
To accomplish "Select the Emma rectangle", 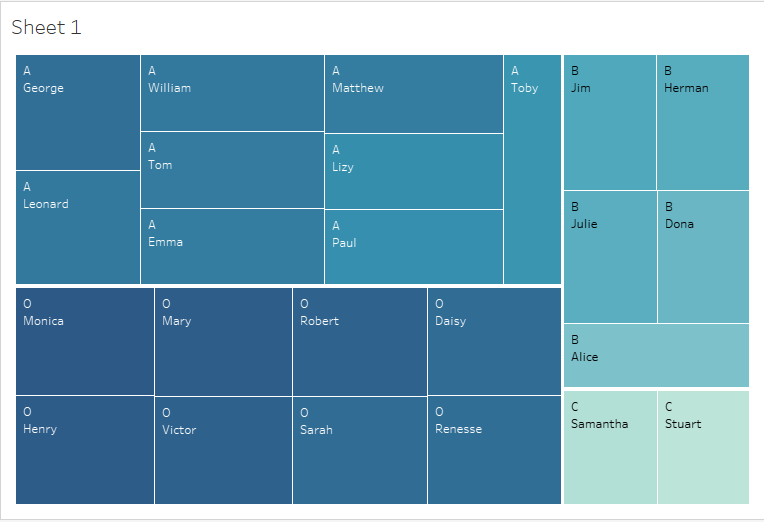I will pos(232,246).
